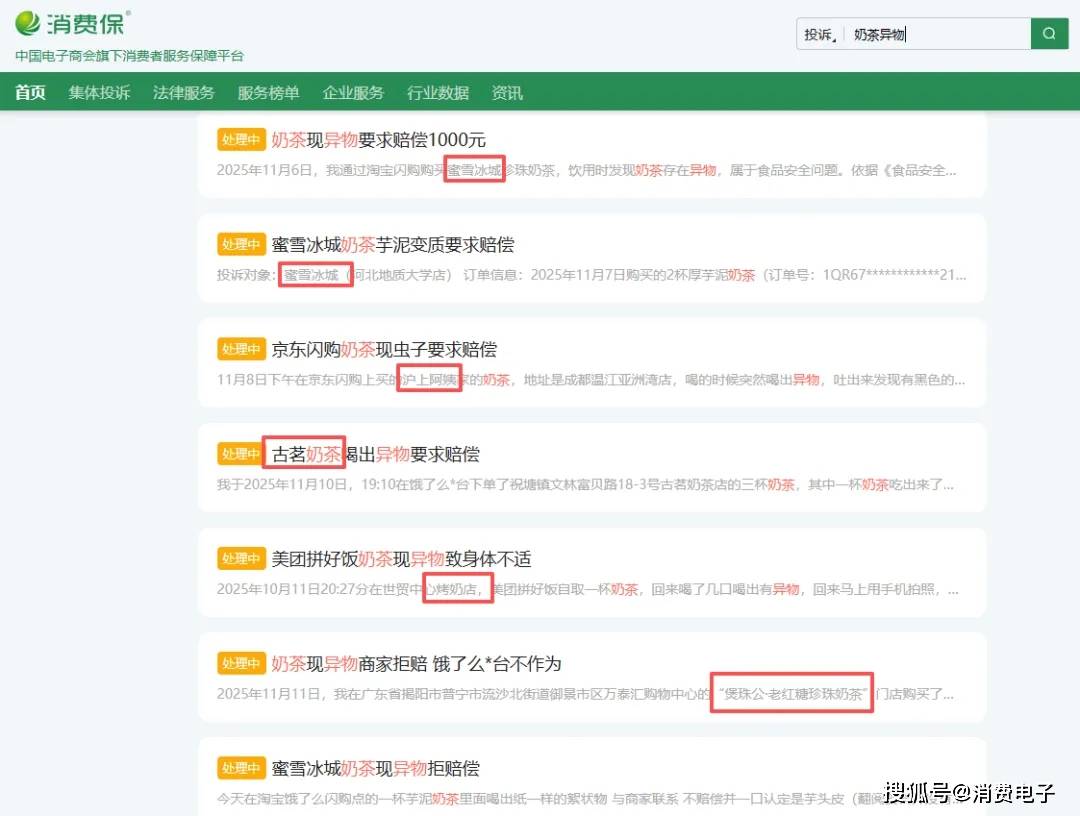The height and width of the screenshot is (816, 1080).
Task: Click 处理中 badge on 京东闪购 complaint
Action: (241, 350)
